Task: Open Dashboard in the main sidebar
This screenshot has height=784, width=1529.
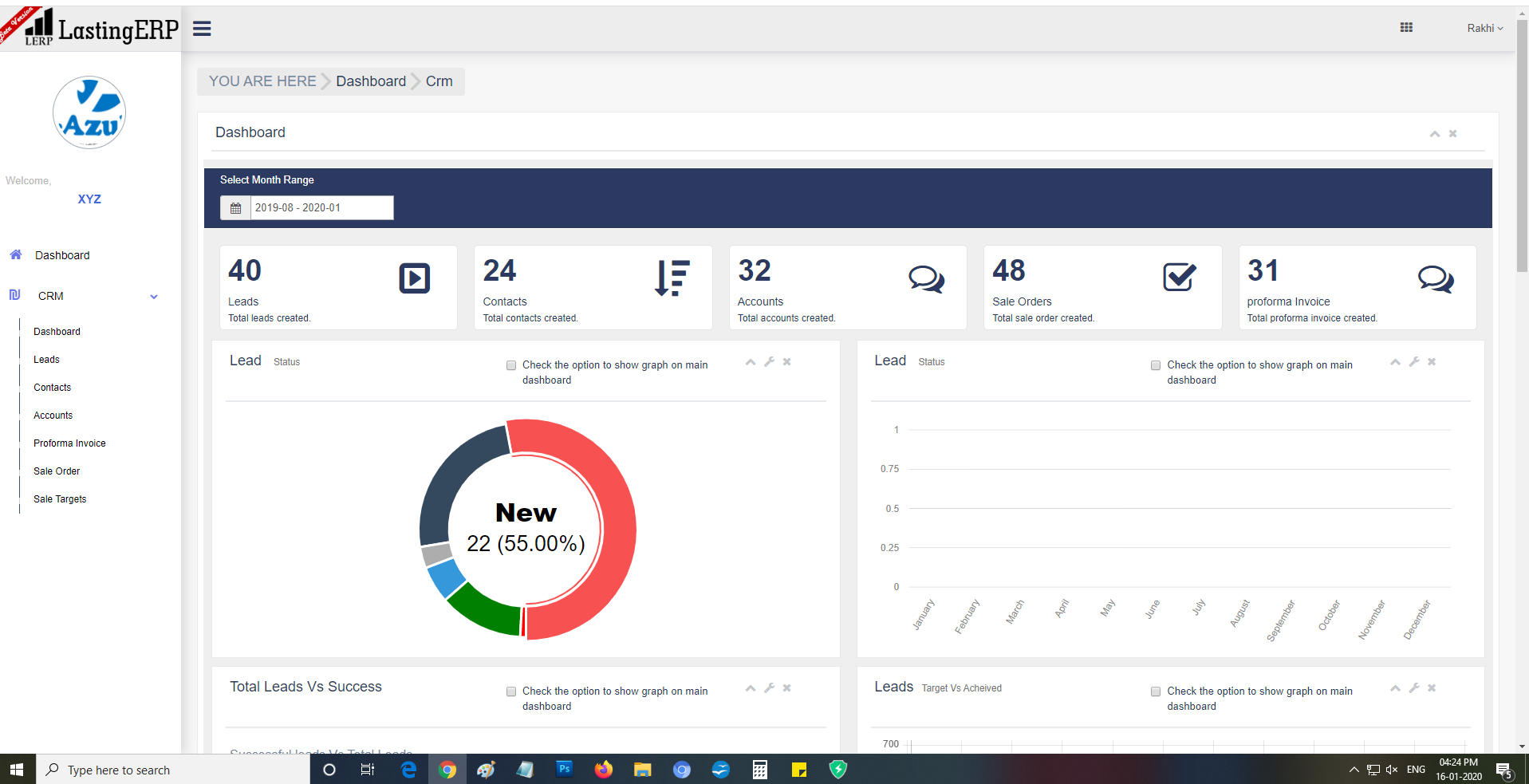Action: pos(62,255)
